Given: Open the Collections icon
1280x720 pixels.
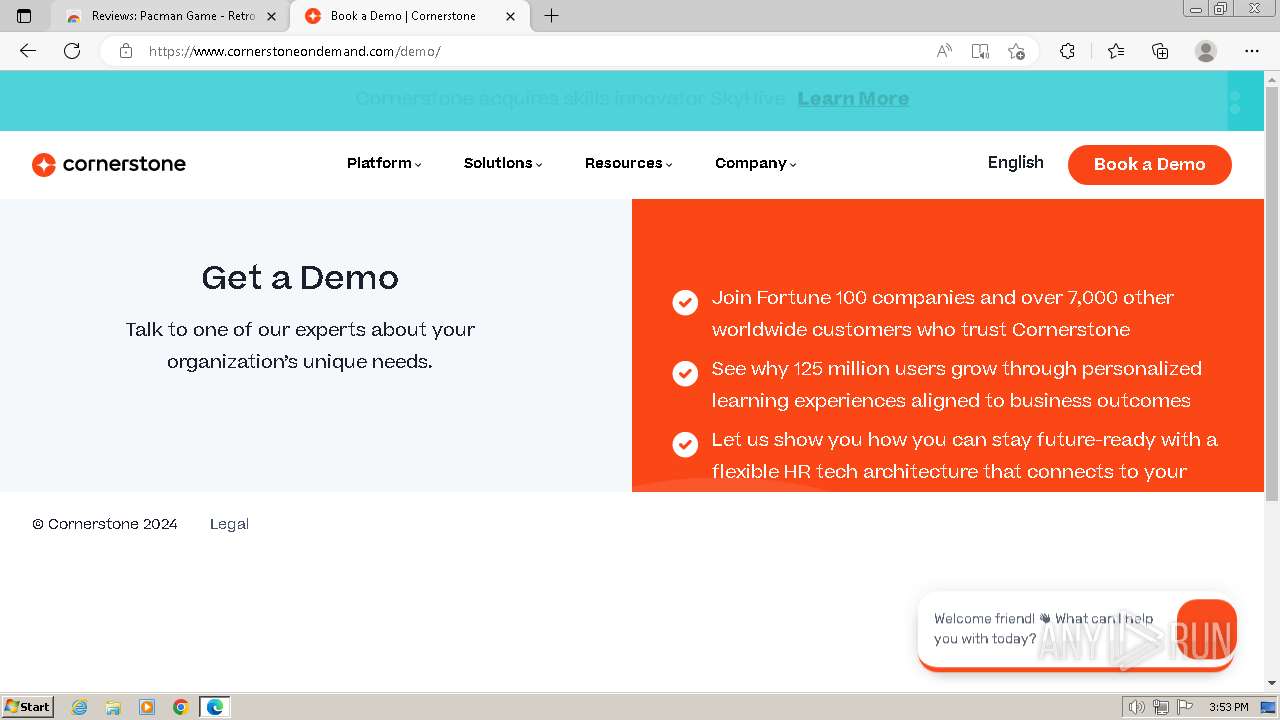Looking at the screenshot, I should click(1160, 51).
